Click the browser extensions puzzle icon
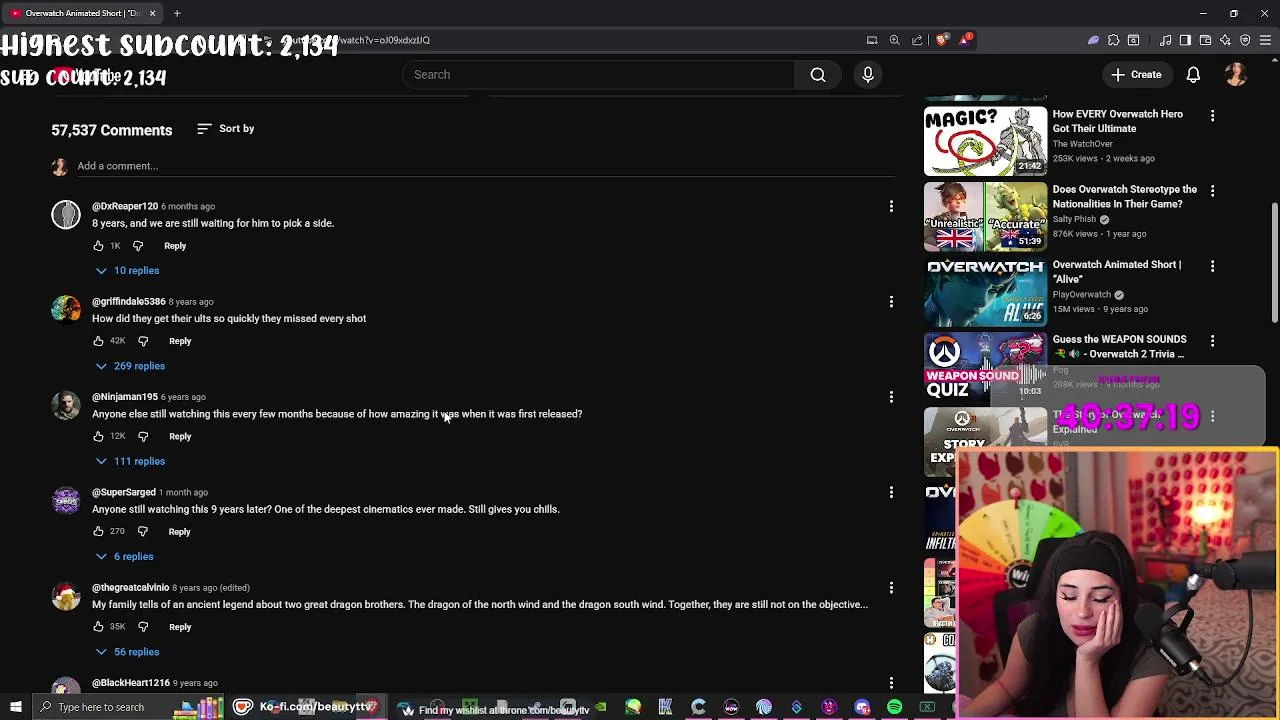1280x720 pixels. [1113, 40]
